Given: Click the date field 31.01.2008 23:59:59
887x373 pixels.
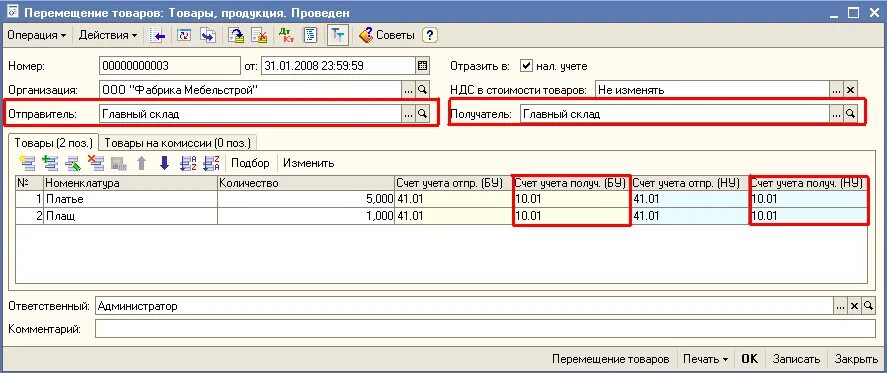Looking at the screenshot, I should [338, 66].
